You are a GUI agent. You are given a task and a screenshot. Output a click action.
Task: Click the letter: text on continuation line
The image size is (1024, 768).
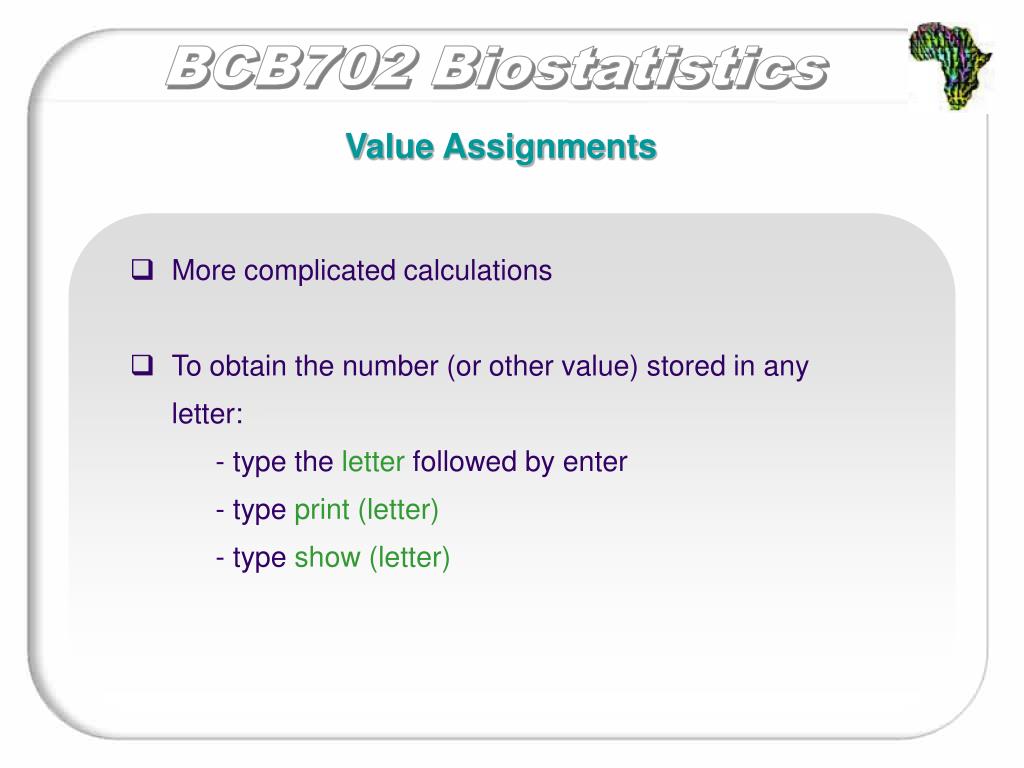pyautogui.click(x=207, y=414)
